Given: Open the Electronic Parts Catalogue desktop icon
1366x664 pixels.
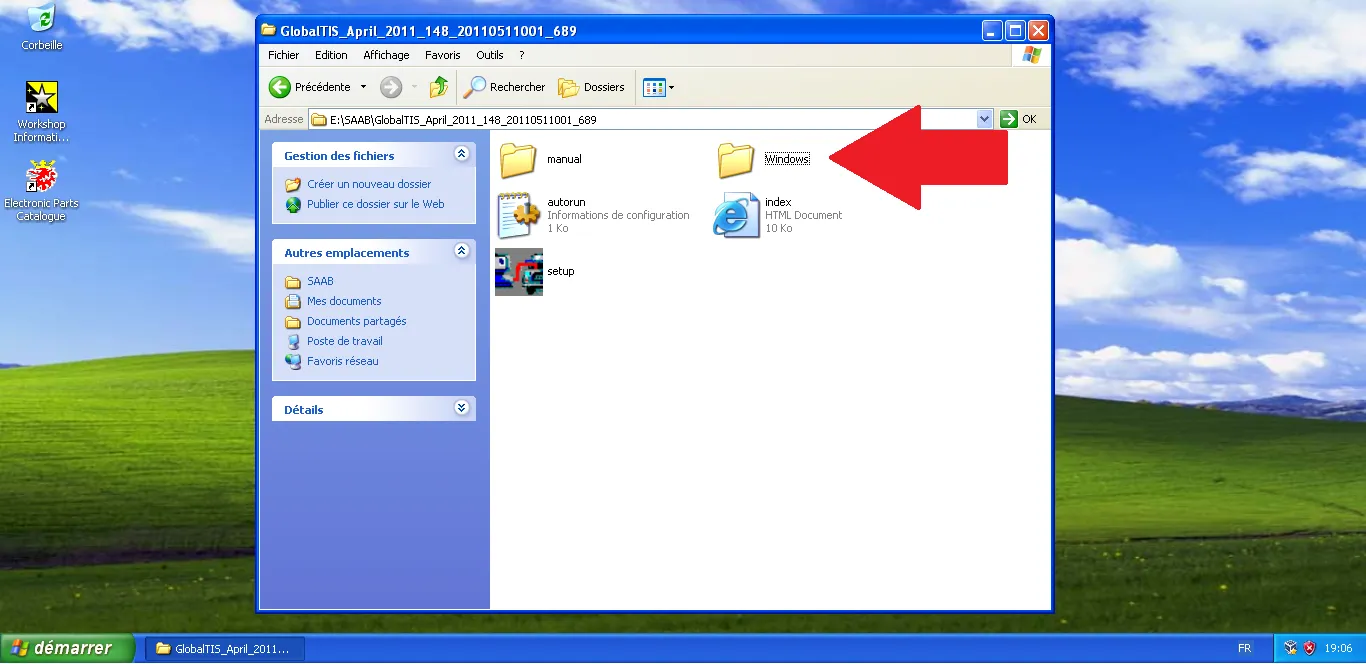Looking at the screenshot, I should pos(41,180).
